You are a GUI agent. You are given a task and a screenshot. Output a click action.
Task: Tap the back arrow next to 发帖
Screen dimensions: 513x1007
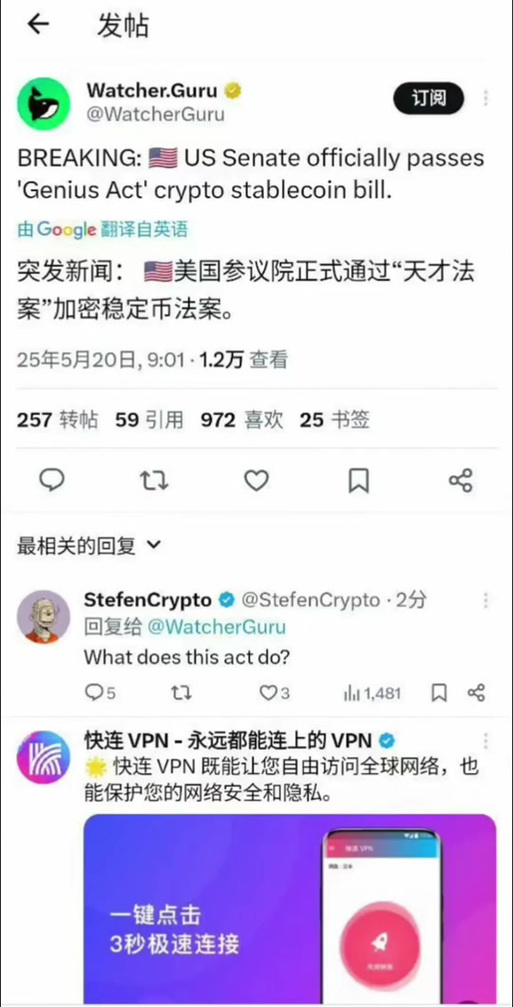[38, 24]
